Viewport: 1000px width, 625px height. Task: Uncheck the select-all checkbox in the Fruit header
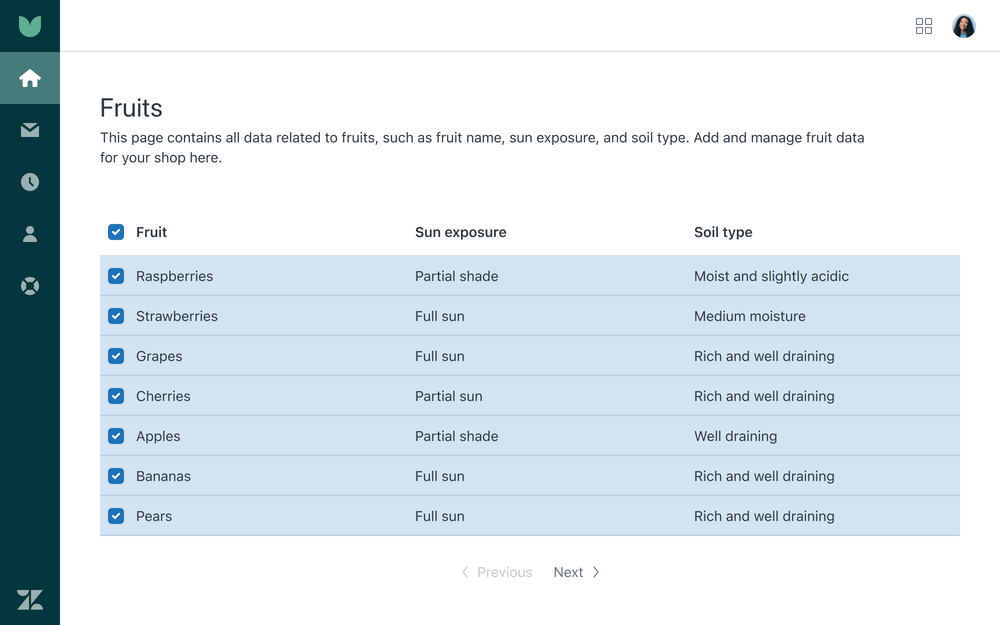(x=116, y=231)
